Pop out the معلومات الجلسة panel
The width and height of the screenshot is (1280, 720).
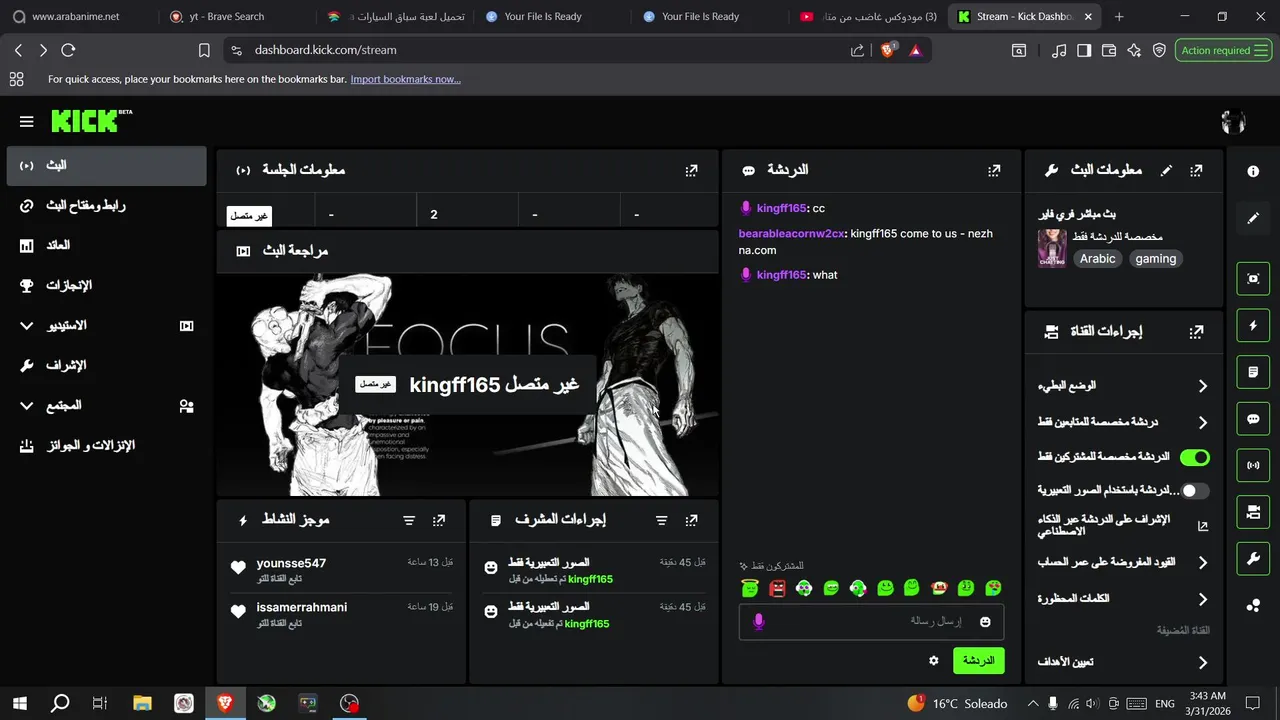(691, 170)
